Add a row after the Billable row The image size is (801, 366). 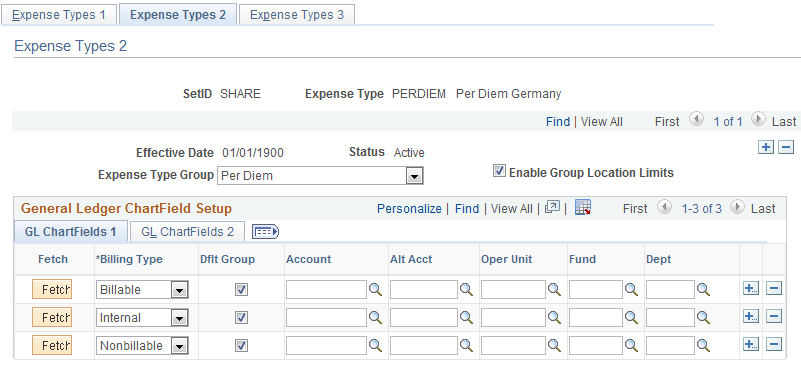click(x=750, y=289)
